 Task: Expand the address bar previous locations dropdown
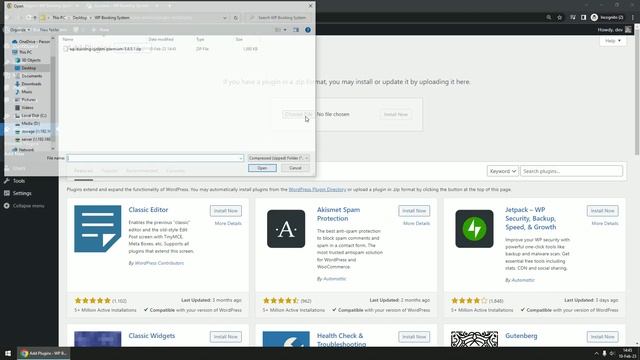tap(224, 18)
